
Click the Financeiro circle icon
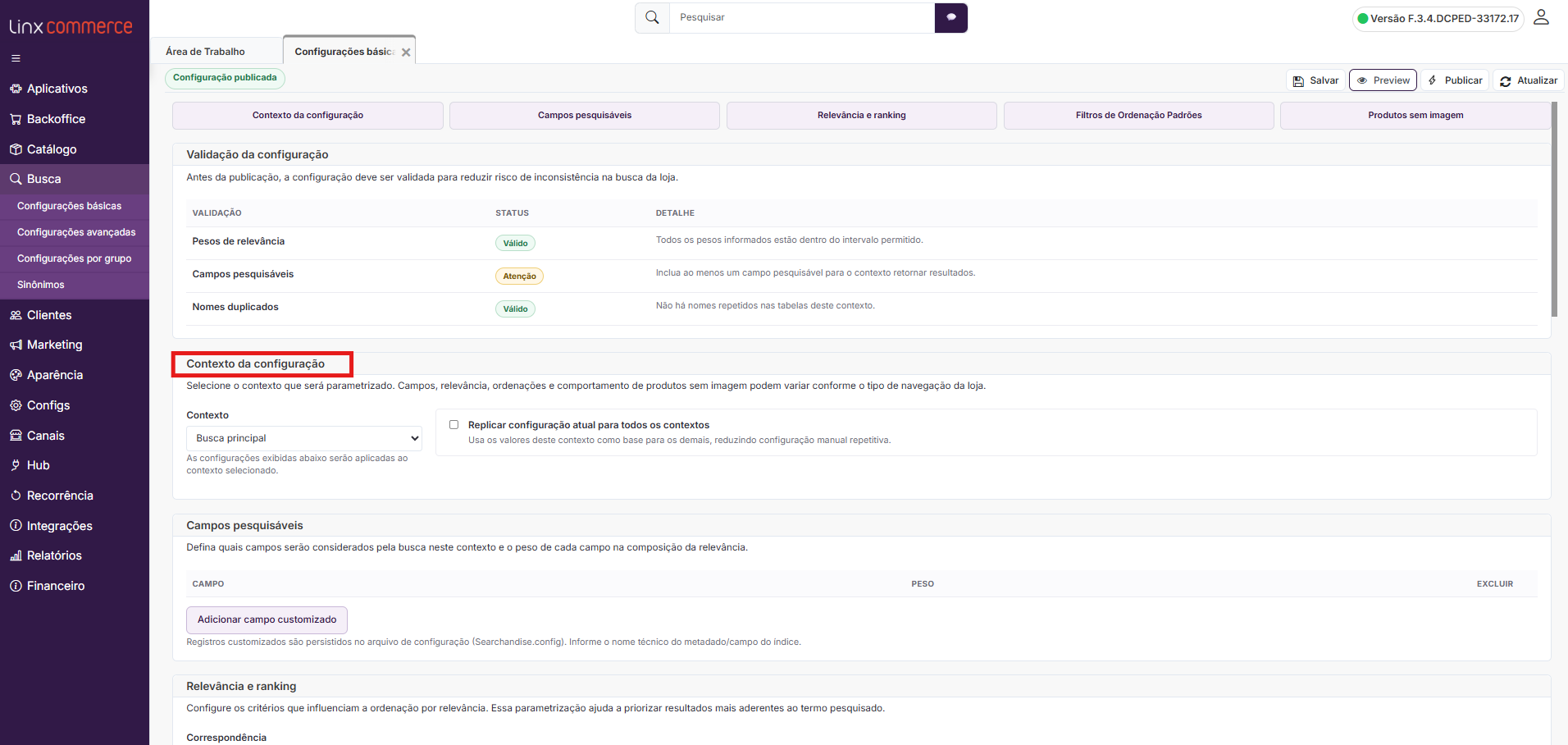click(16, 586)
